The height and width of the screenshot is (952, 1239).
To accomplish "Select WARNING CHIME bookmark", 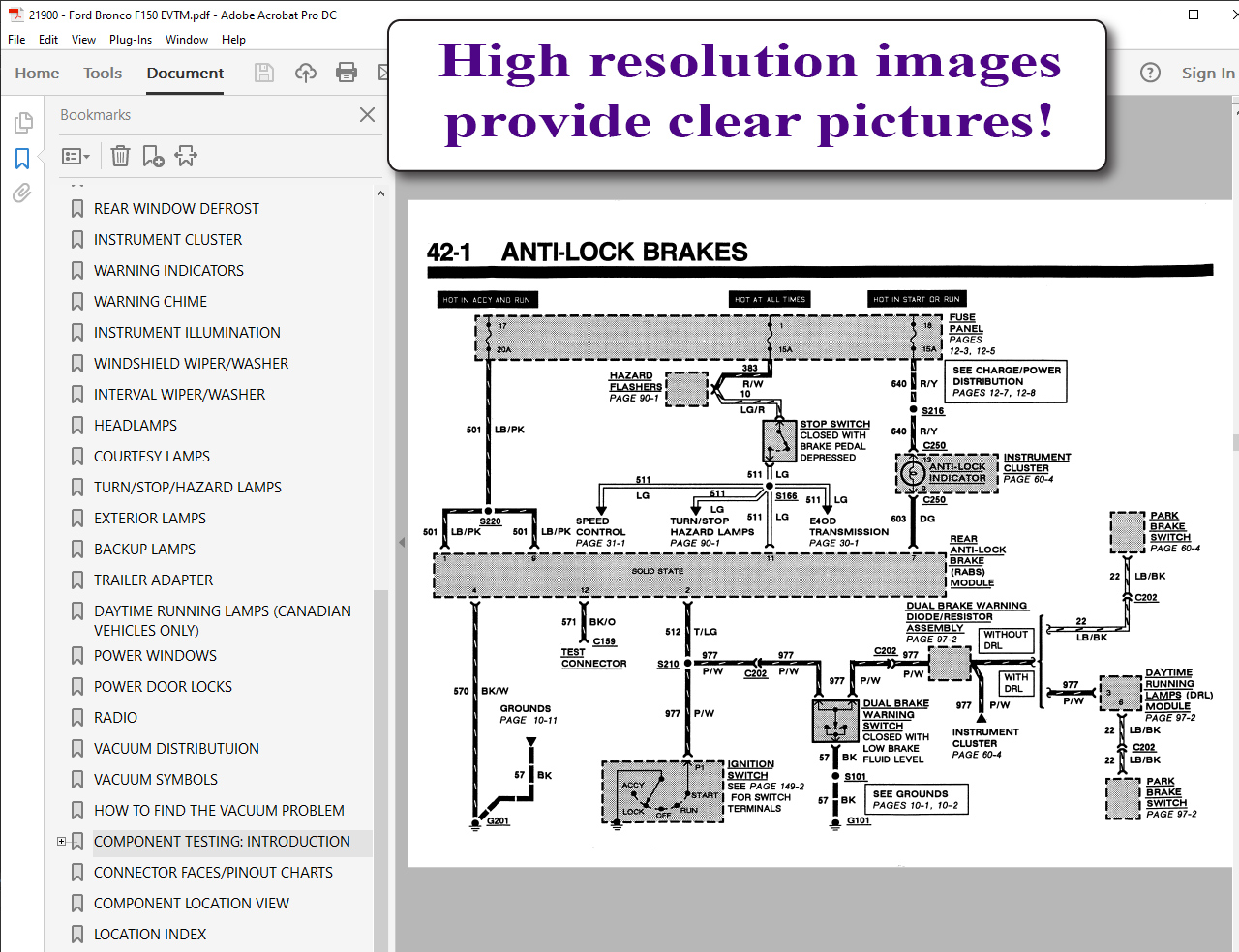I will pos(150,302).
